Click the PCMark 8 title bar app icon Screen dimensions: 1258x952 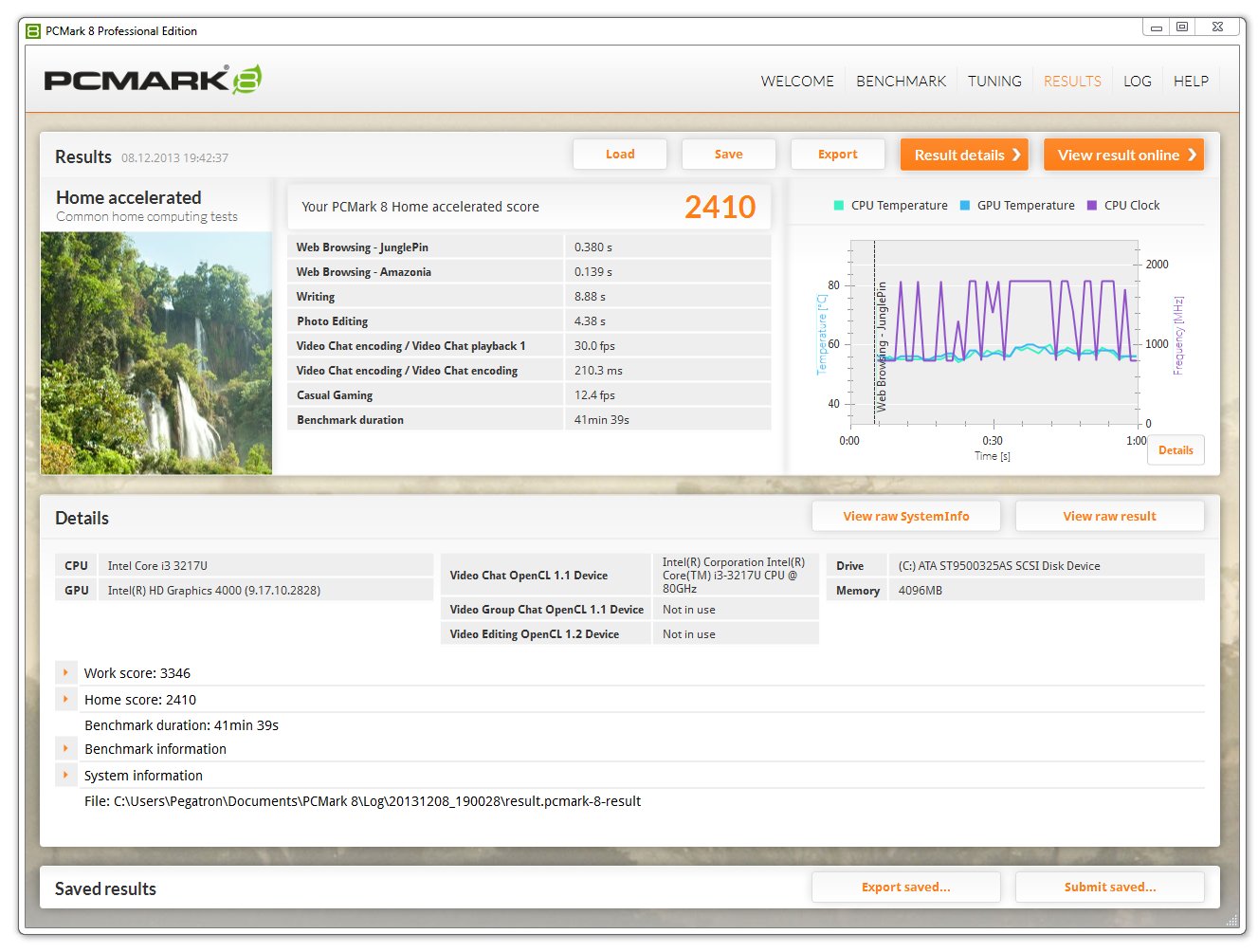tap(33, 31)
